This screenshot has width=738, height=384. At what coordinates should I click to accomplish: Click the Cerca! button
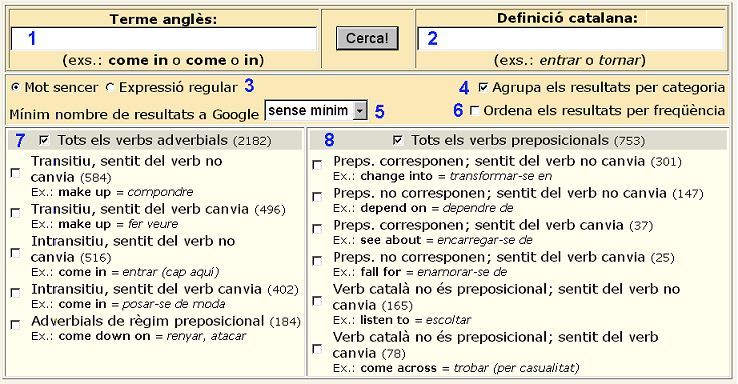point(367,38)
